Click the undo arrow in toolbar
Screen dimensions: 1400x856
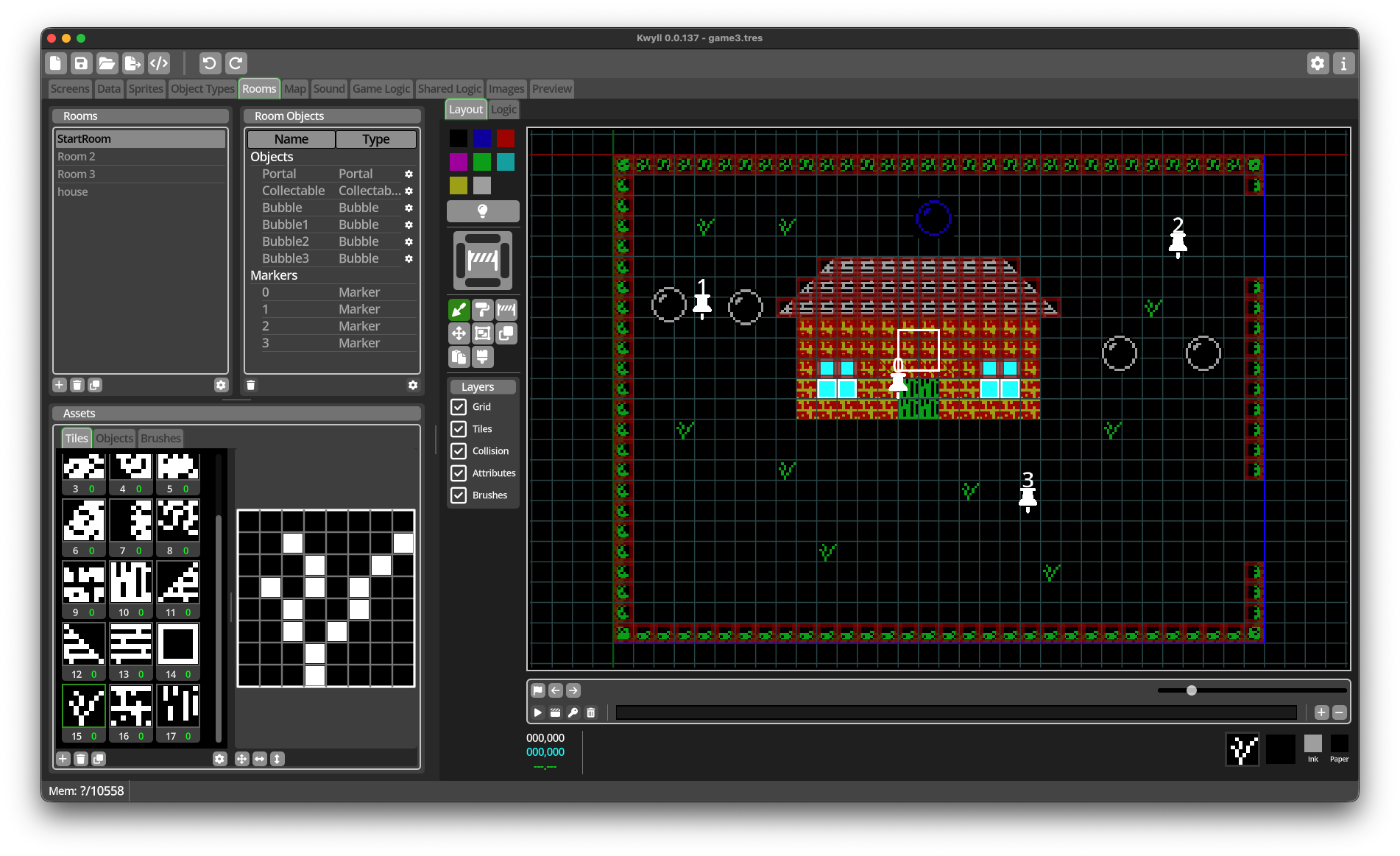click(x=209, y=63)
